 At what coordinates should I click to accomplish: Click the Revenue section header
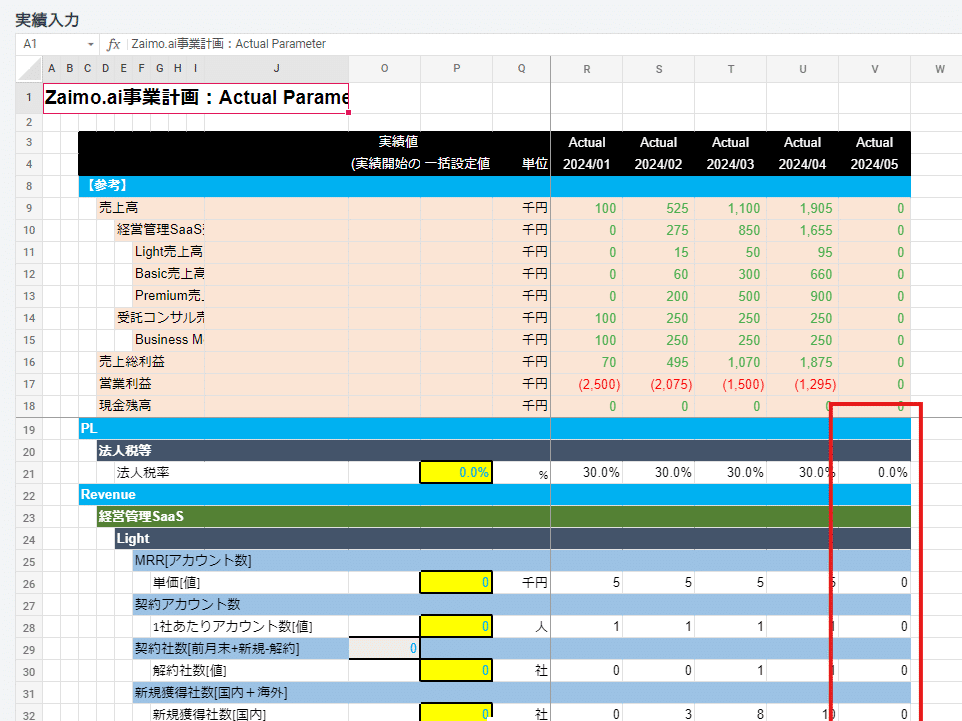(494, 495)
